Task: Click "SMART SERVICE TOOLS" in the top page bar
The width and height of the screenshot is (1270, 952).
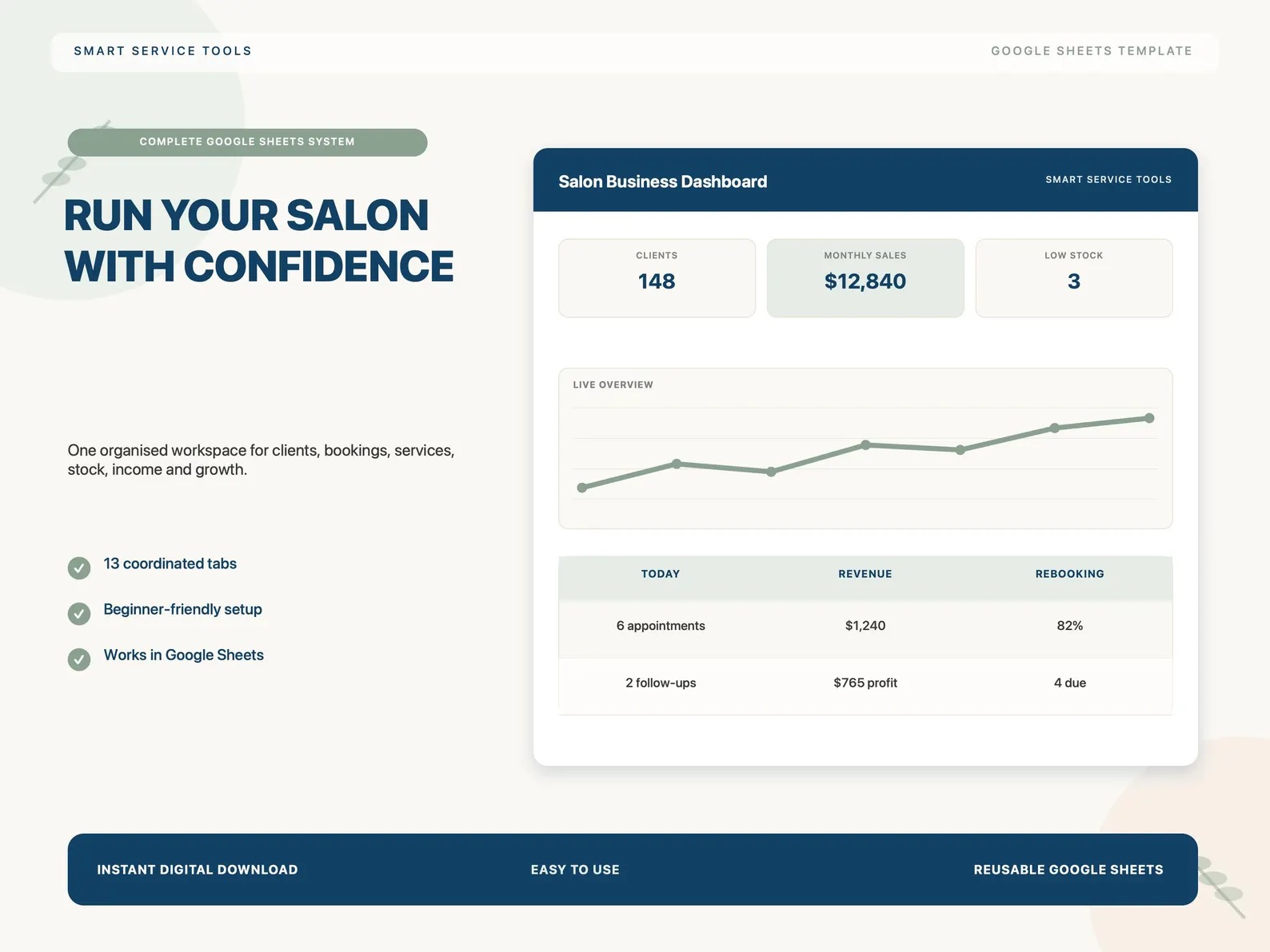Action: point(163,51)
